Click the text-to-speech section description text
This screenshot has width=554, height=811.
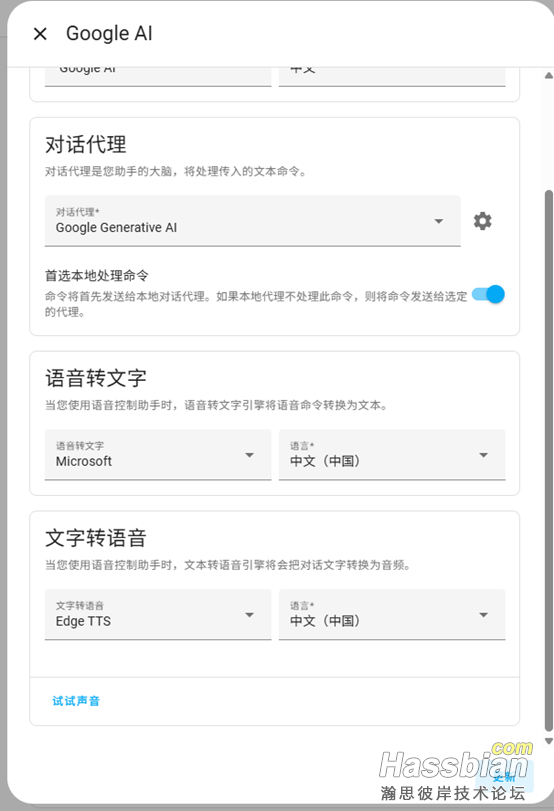point(228,565)
